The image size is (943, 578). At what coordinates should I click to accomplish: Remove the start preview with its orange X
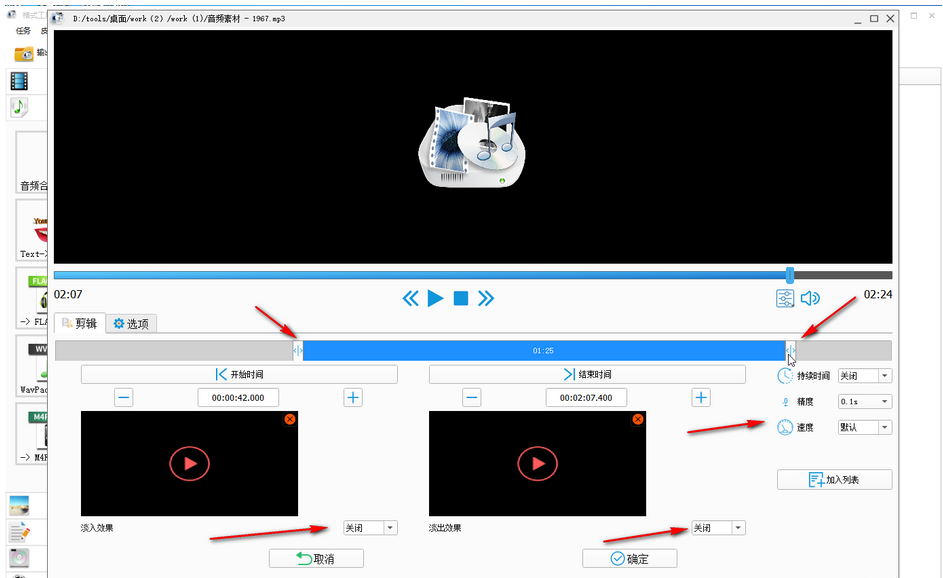coord(290,419)
